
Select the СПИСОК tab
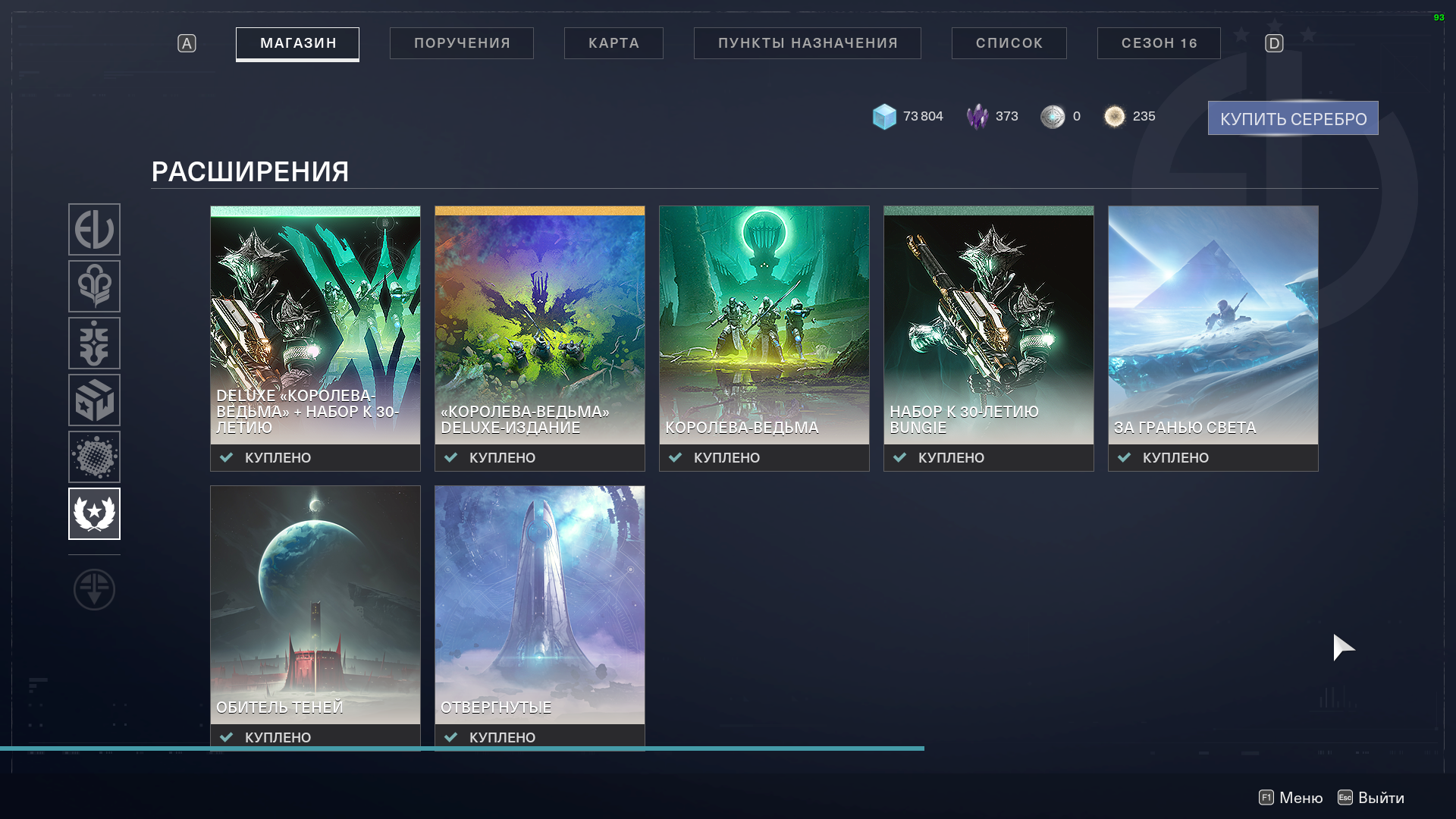click(1009, 42)
